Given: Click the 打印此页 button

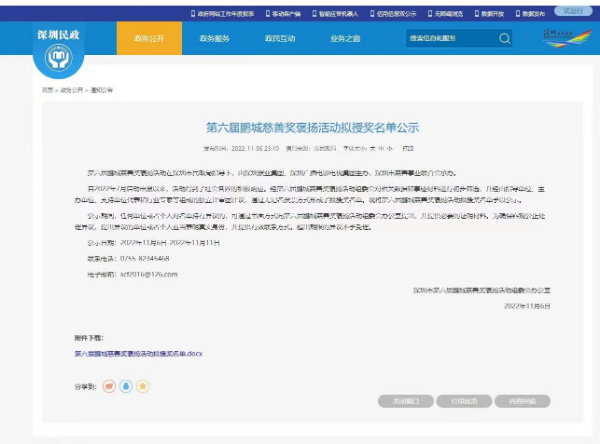Looking at the screenshot, I should coord(464,401).
